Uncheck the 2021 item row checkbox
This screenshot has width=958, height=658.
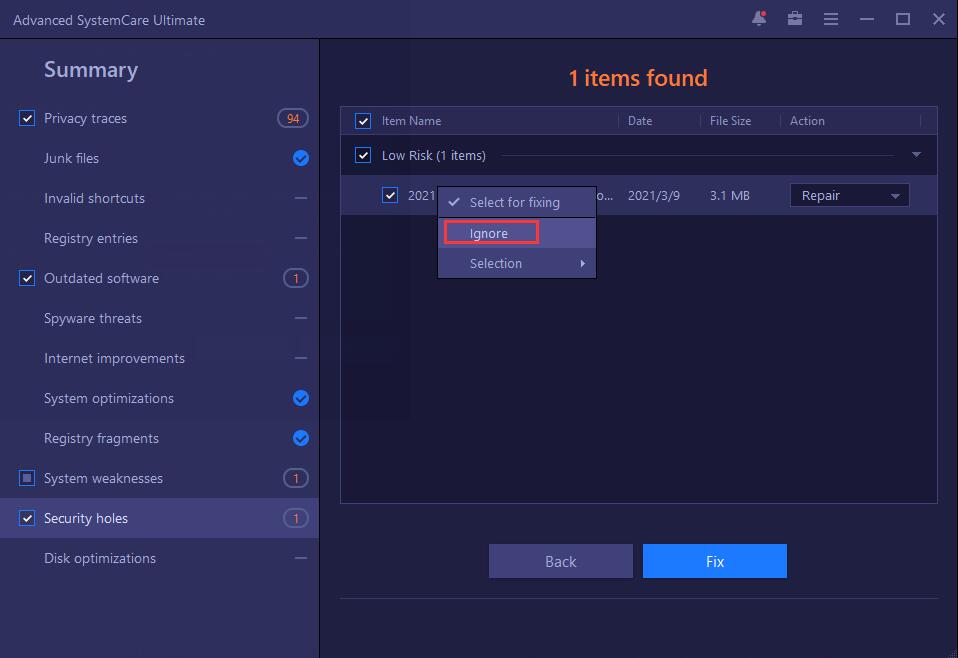coord(390,195)
